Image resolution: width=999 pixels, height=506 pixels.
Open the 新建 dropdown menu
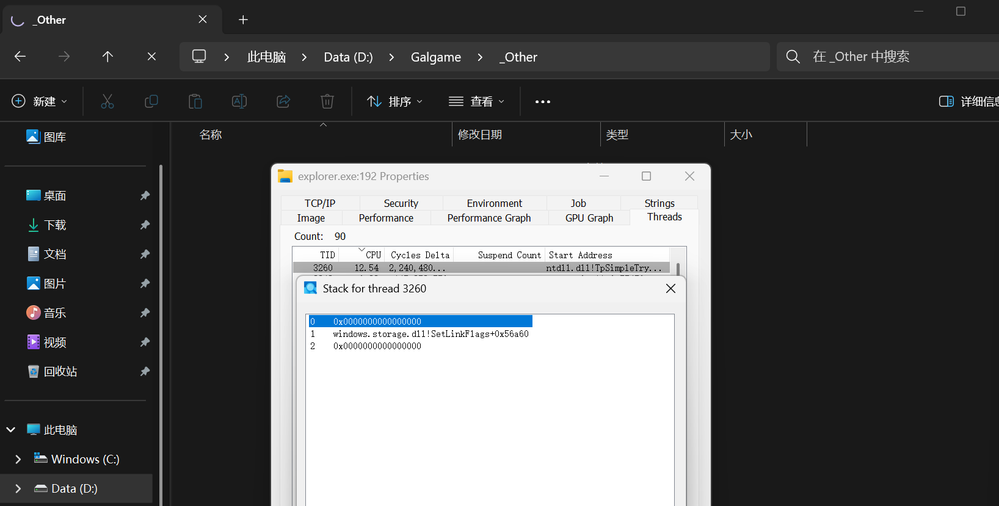point(40,101)
